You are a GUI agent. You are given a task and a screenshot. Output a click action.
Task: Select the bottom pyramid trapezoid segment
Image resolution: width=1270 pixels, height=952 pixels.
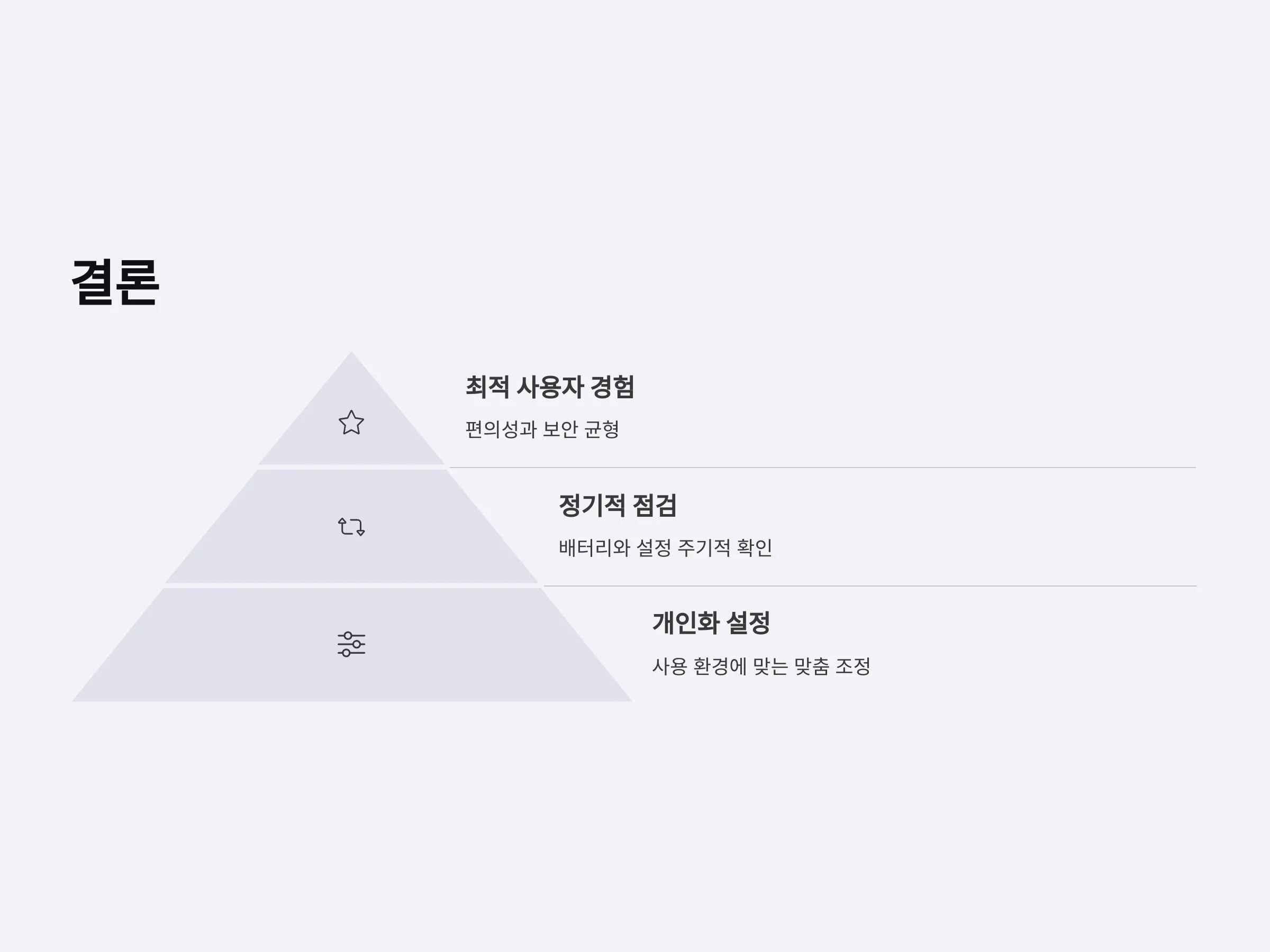pyautogui.click(x=351, y=645)
